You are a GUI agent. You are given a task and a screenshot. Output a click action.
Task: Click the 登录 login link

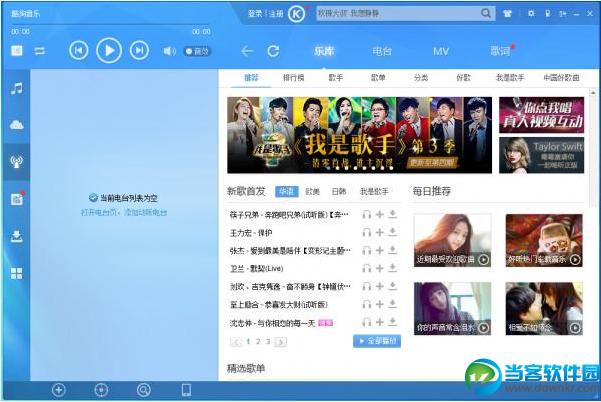[255, 14]
